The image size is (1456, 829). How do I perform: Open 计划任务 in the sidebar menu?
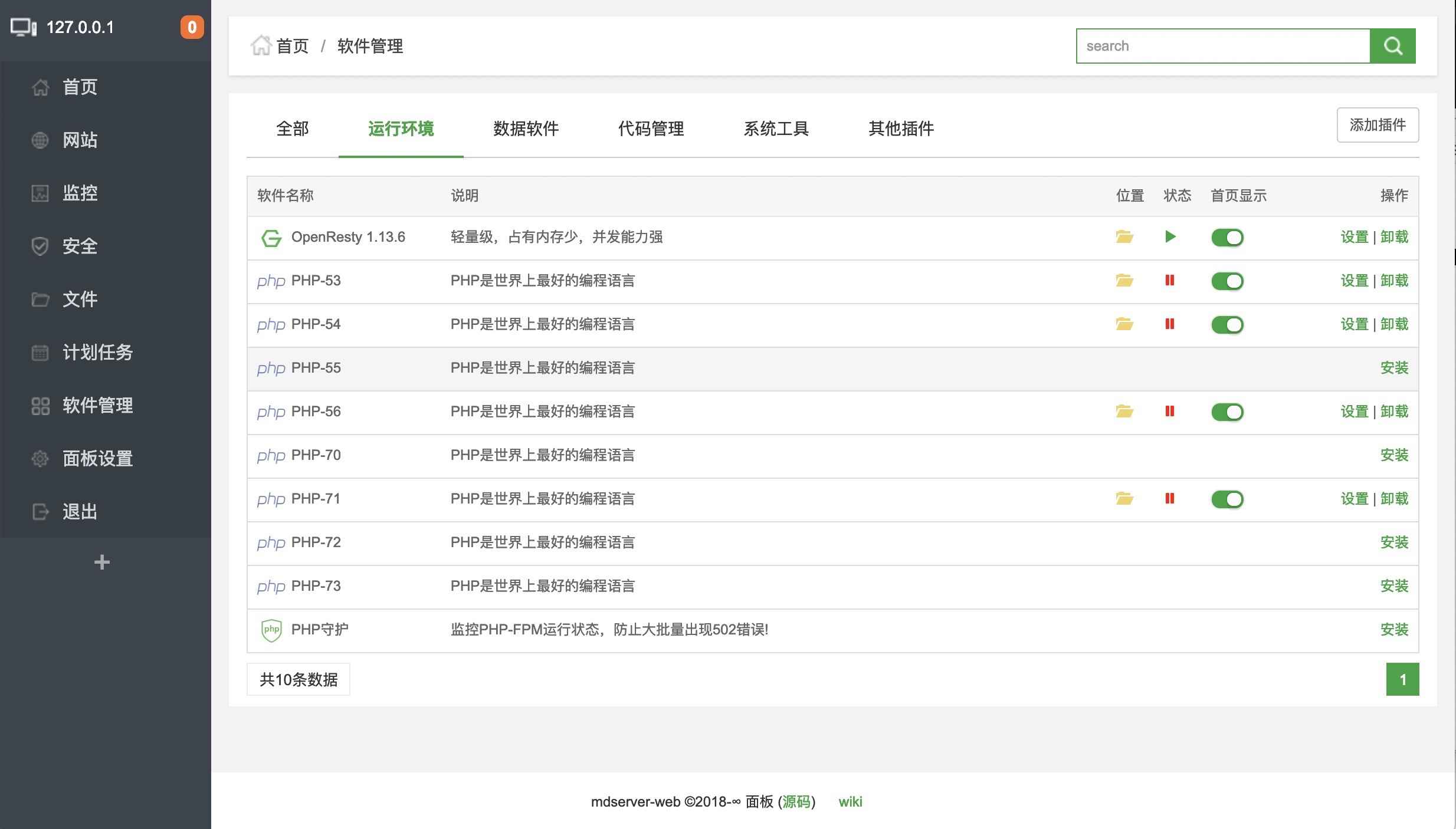pos(97,352)
